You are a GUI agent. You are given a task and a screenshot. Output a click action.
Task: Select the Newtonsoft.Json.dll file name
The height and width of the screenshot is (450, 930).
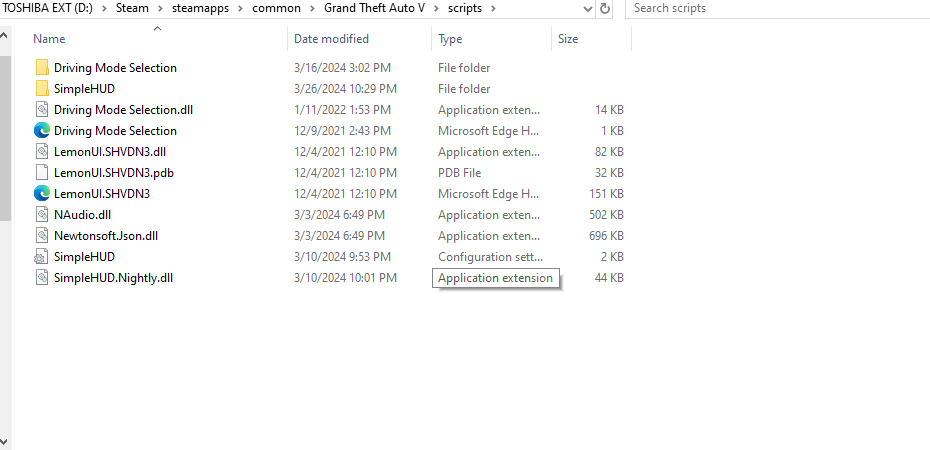click(106, 235)
